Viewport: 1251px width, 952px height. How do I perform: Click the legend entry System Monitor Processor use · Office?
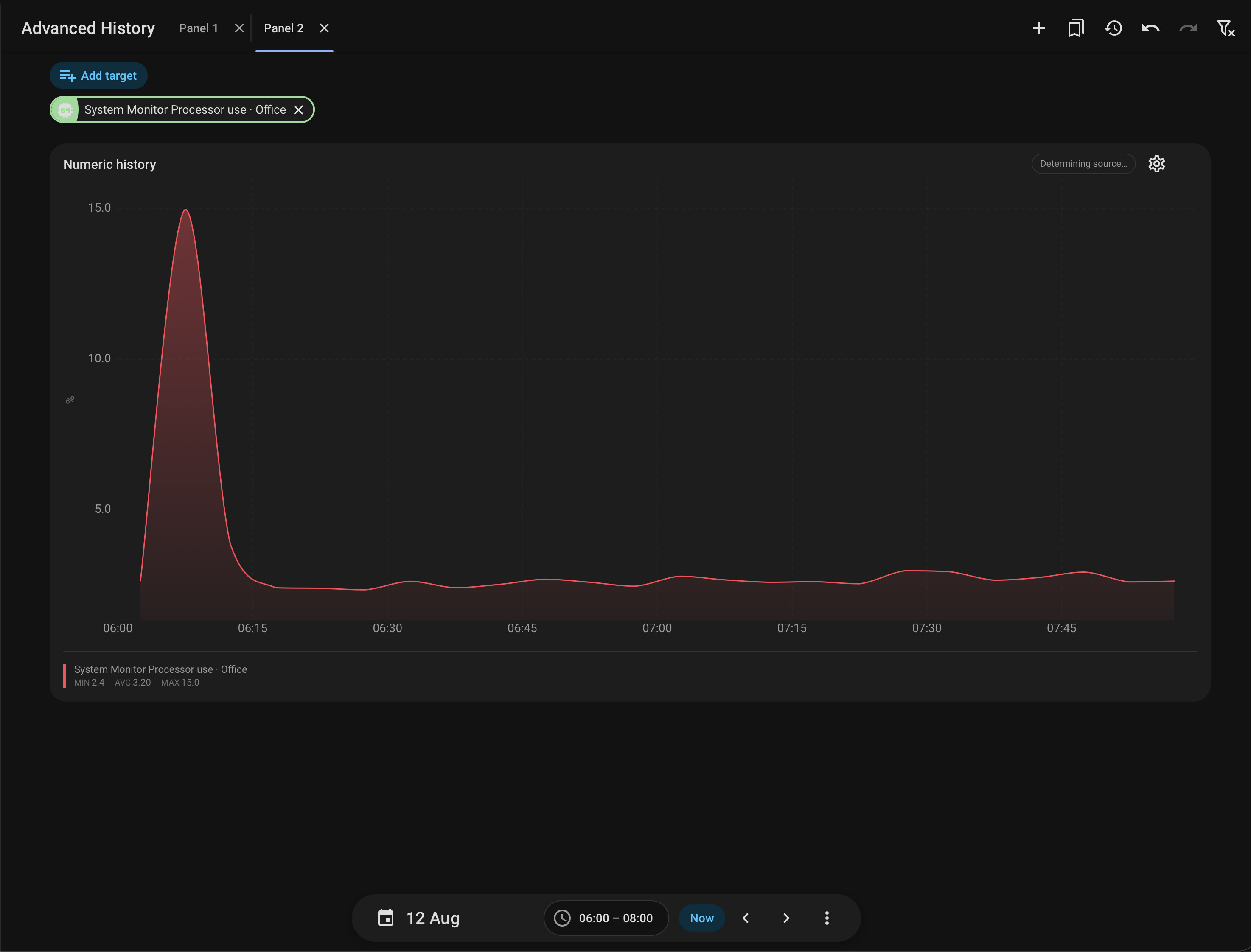coord(160,669)
